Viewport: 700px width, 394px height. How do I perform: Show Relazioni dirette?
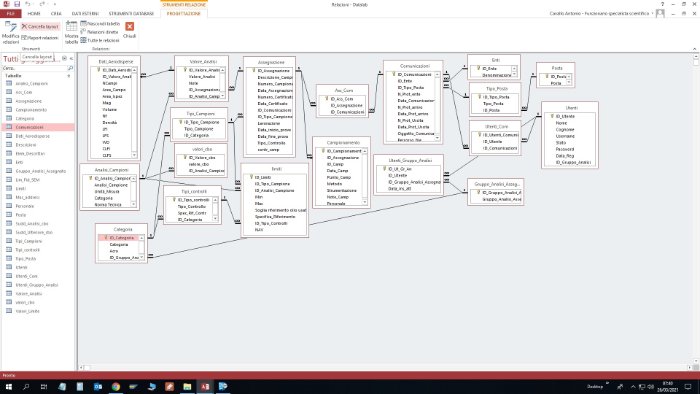click(x=100, y=32)
